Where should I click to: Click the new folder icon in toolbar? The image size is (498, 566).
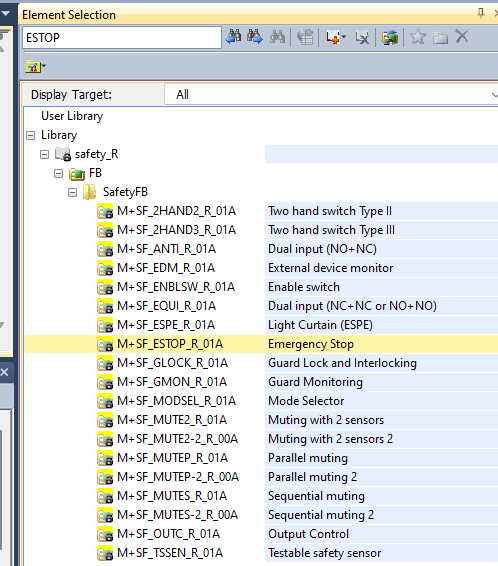(x=440, y=37)
